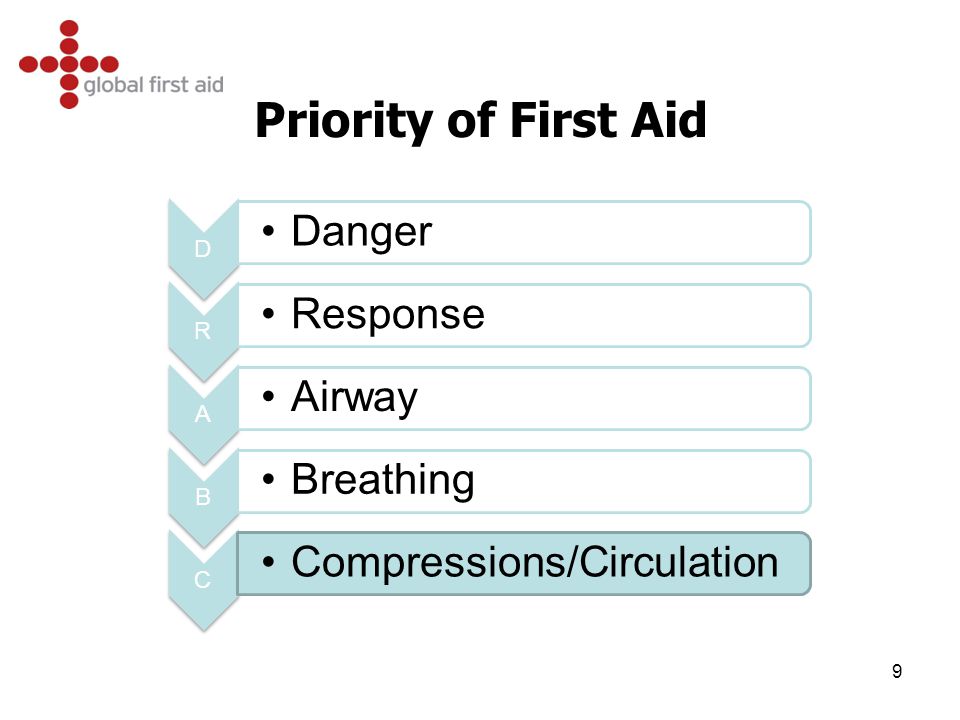Viewport: 960px width, 720px height.
Task: Click the Priority of First Aid title
Action: (x=481, y=121)
